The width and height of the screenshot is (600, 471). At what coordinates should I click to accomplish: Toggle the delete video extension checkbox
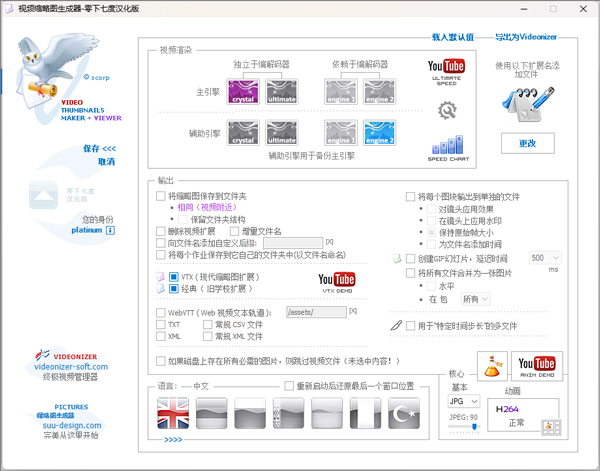pos(161,231)
